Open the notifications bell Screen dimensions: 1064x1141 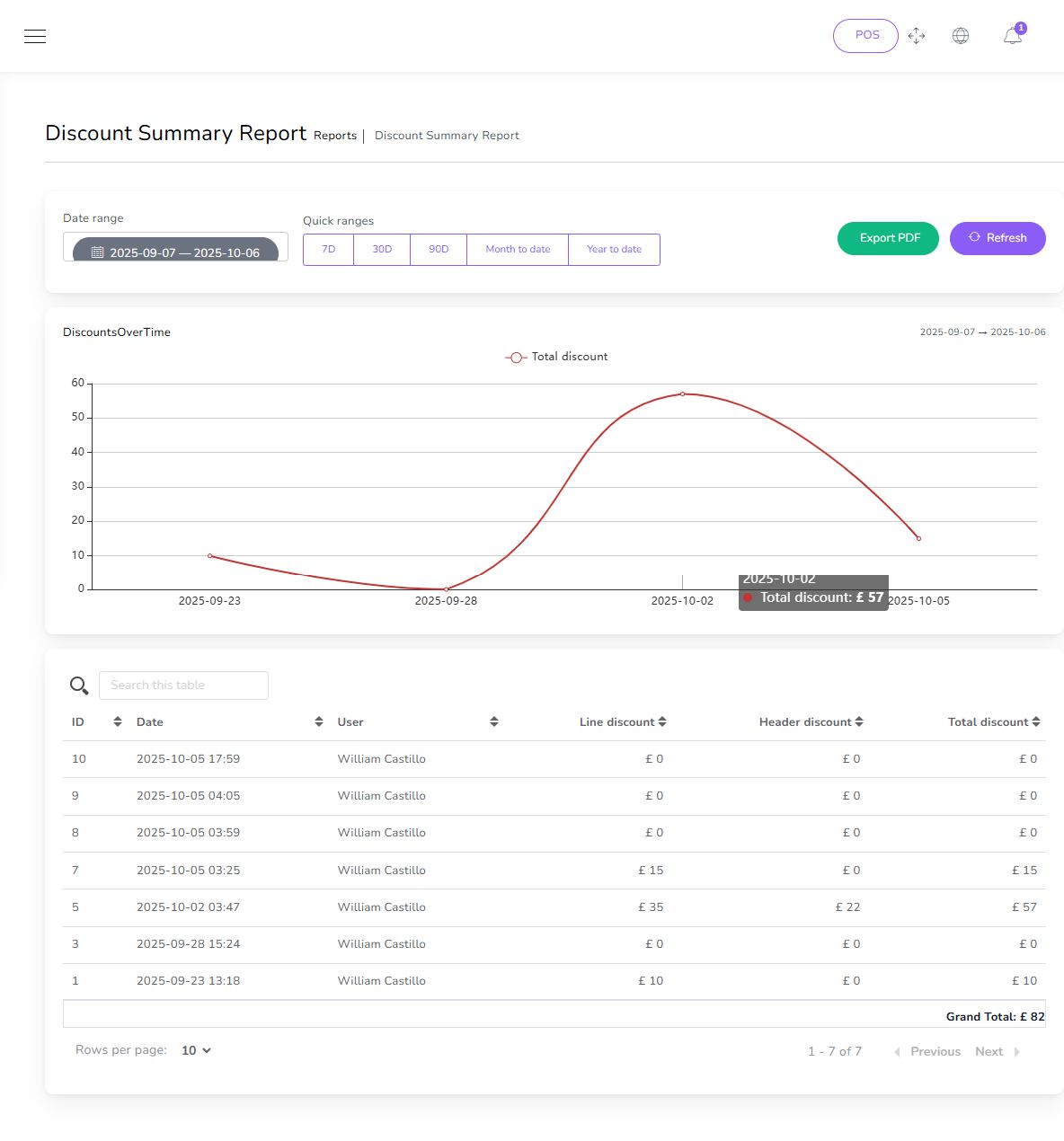(x=1013, y=36)
